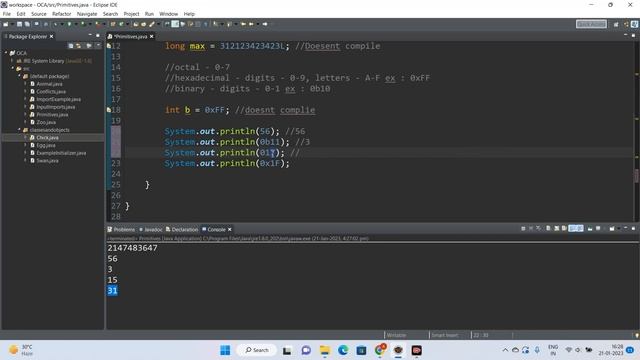Screen dimensions: 640x360
Task: Collapse the OCA project node
Action: (x=6, y=53)
